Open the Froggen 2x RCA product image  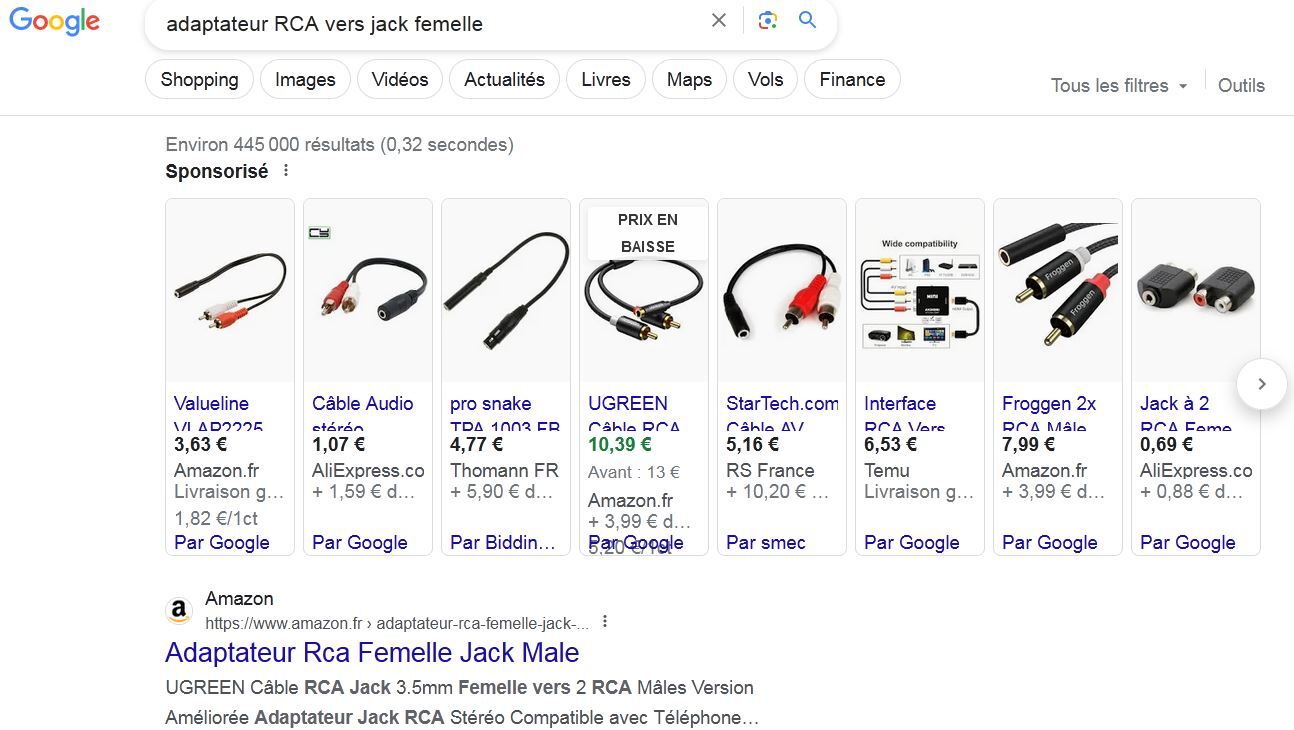tap(1058, 290)
